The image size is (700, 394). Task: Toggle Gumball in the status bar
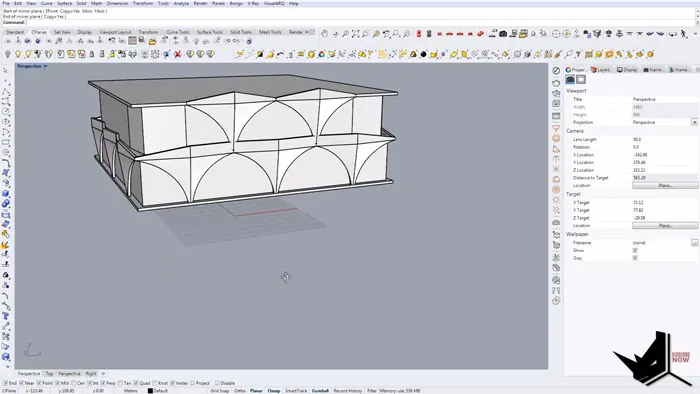[320, 391]
